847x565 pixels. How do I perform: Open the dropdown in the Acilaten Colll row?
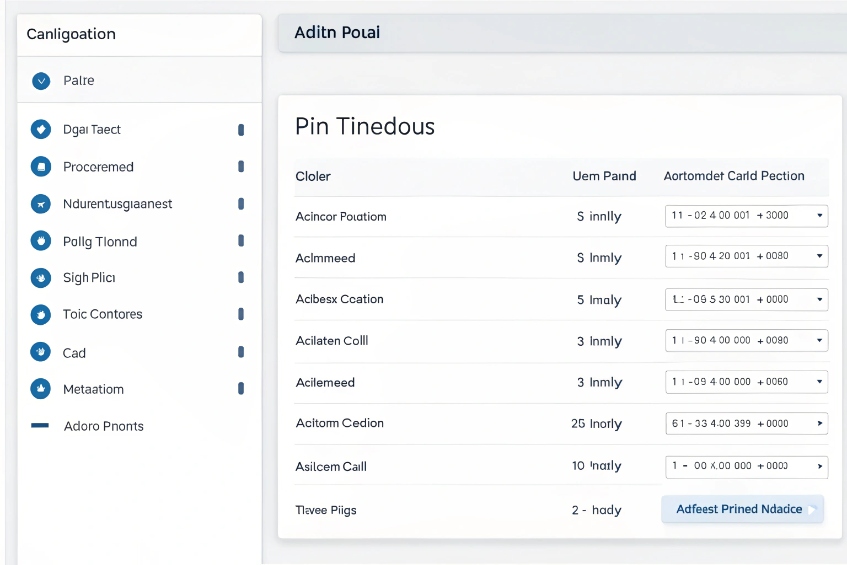point(747,340)
